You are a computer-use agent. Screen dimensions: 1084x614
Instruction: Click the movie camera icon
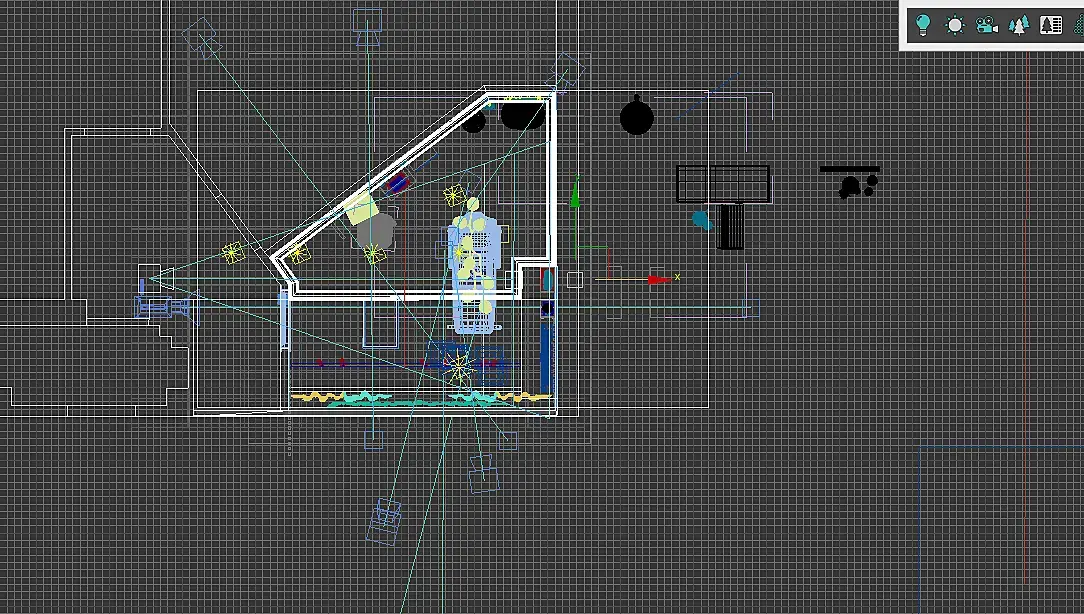987,26
